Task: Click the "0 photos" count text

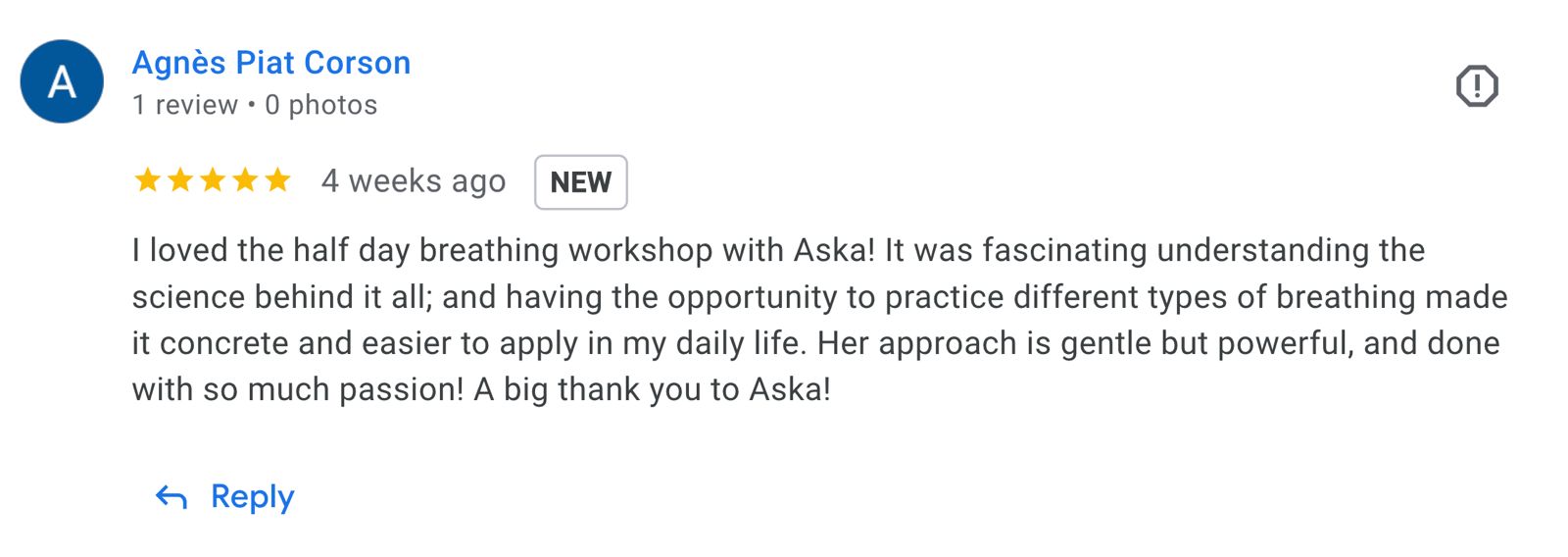Action: click(321, 105)
